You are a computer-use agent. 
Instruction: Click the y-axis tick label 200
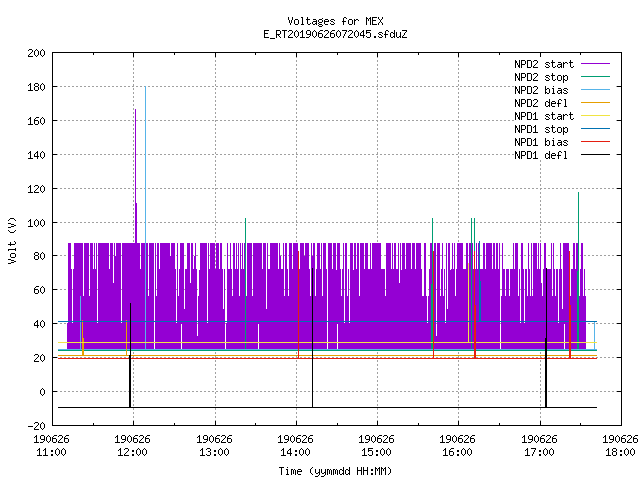(36, 53)
